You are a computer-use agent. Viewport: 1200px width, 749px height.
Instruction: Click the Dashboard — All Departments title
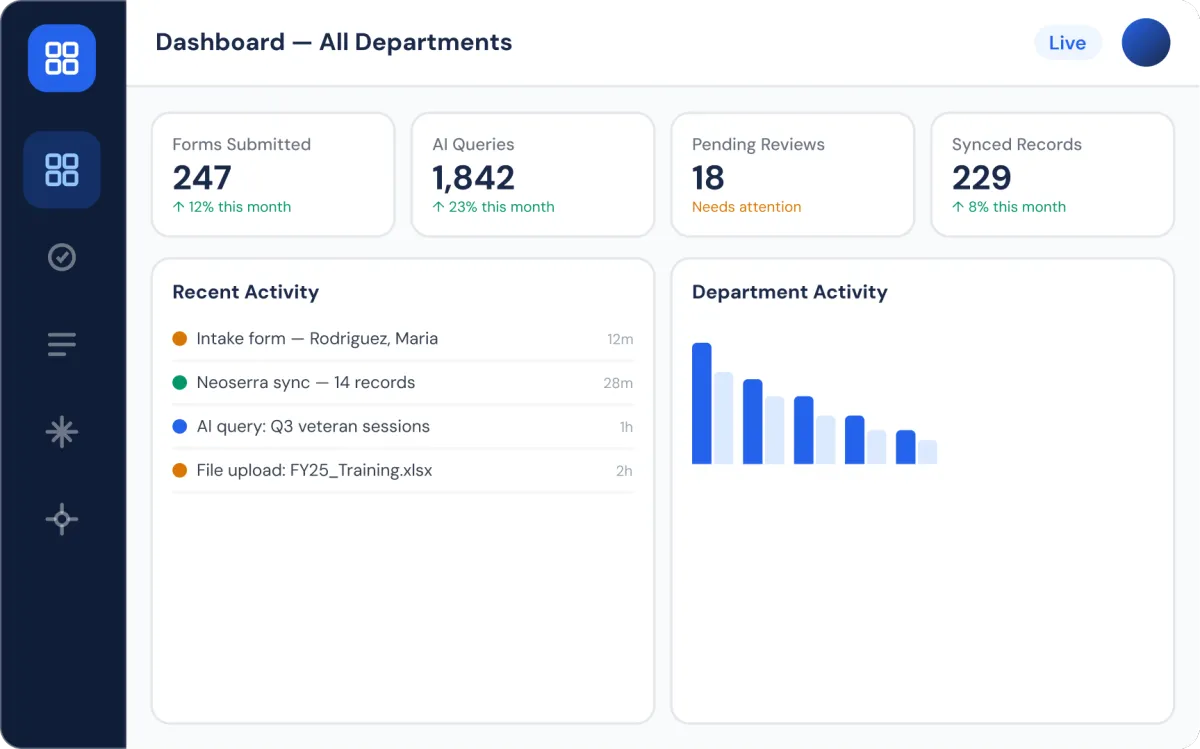pos(334,42)
